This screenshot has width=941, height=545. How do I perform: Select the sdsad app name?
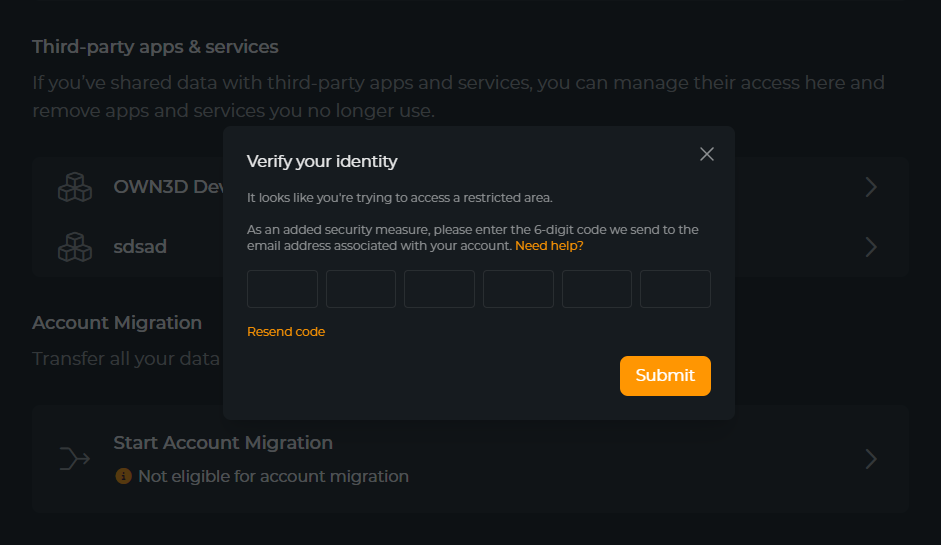pyautogui.click(x=140, y=246)
